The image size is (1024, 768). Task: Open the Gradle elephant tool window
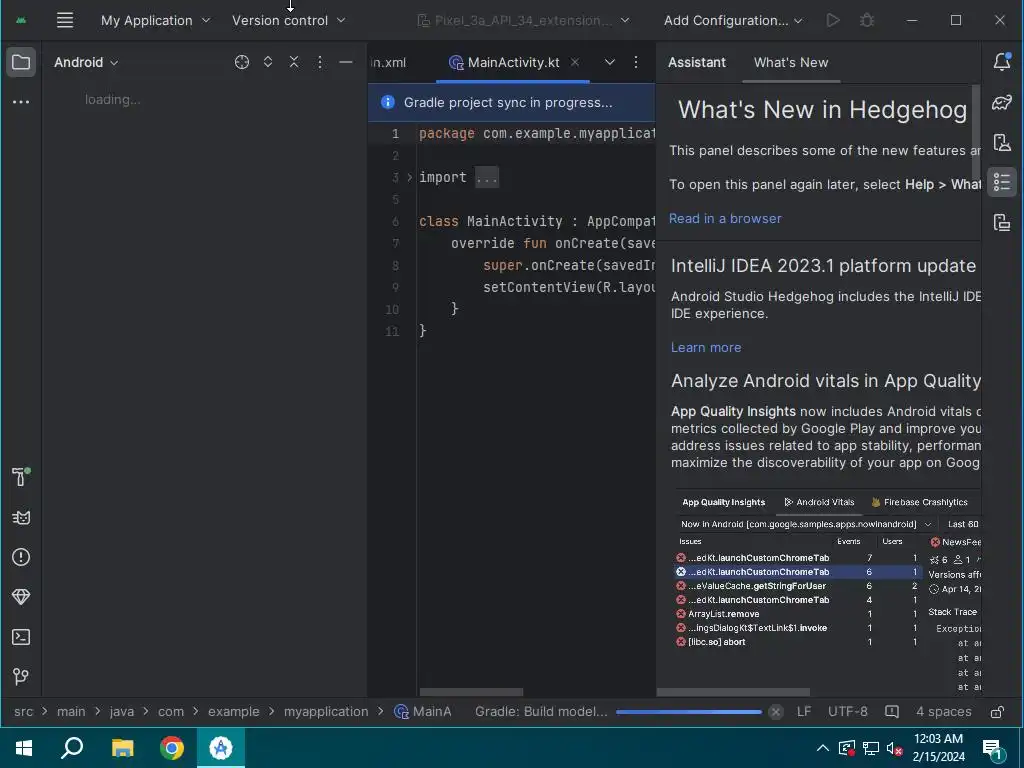click(x=1002, y=103)
